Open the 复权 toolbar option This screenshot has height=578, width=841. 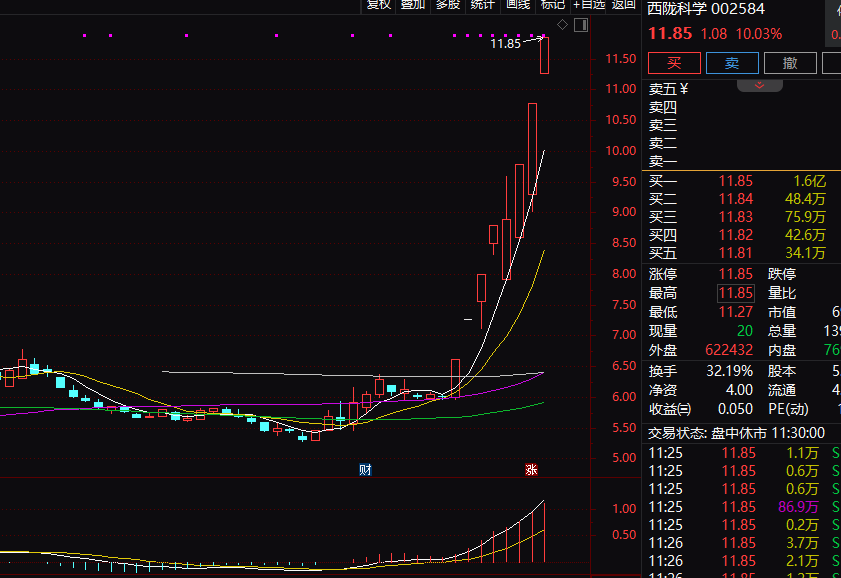pos(378,5)
